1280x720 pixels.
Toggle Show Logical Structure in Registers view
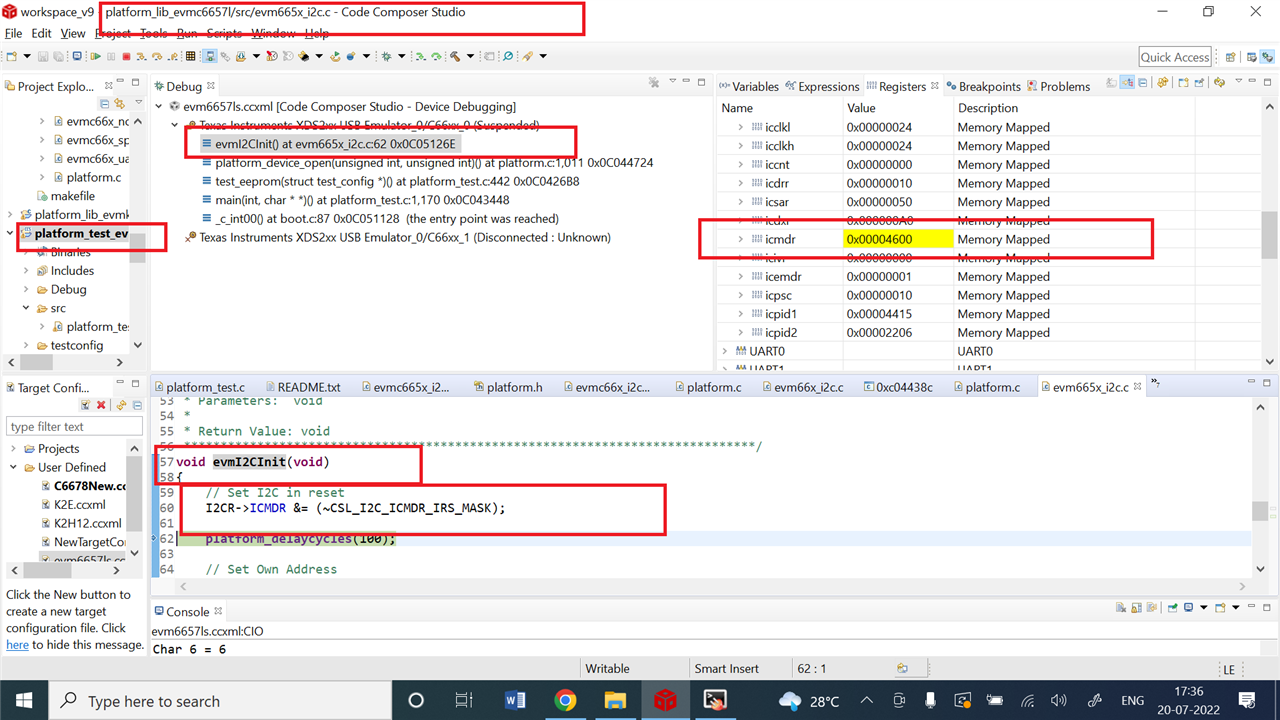click(1126, 83)
